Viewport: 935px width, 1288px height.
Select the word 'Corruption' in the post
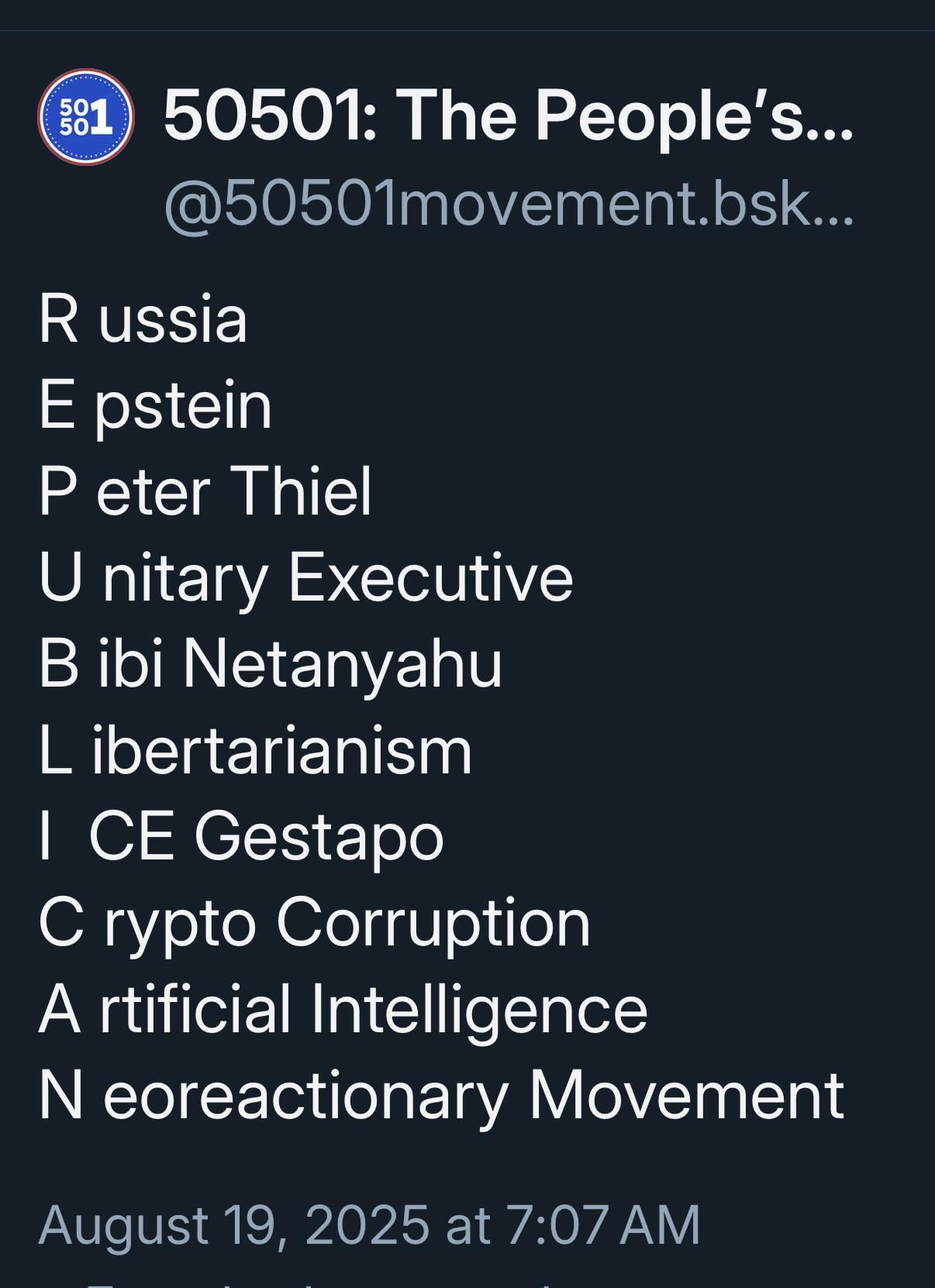[x=433, y=923]
